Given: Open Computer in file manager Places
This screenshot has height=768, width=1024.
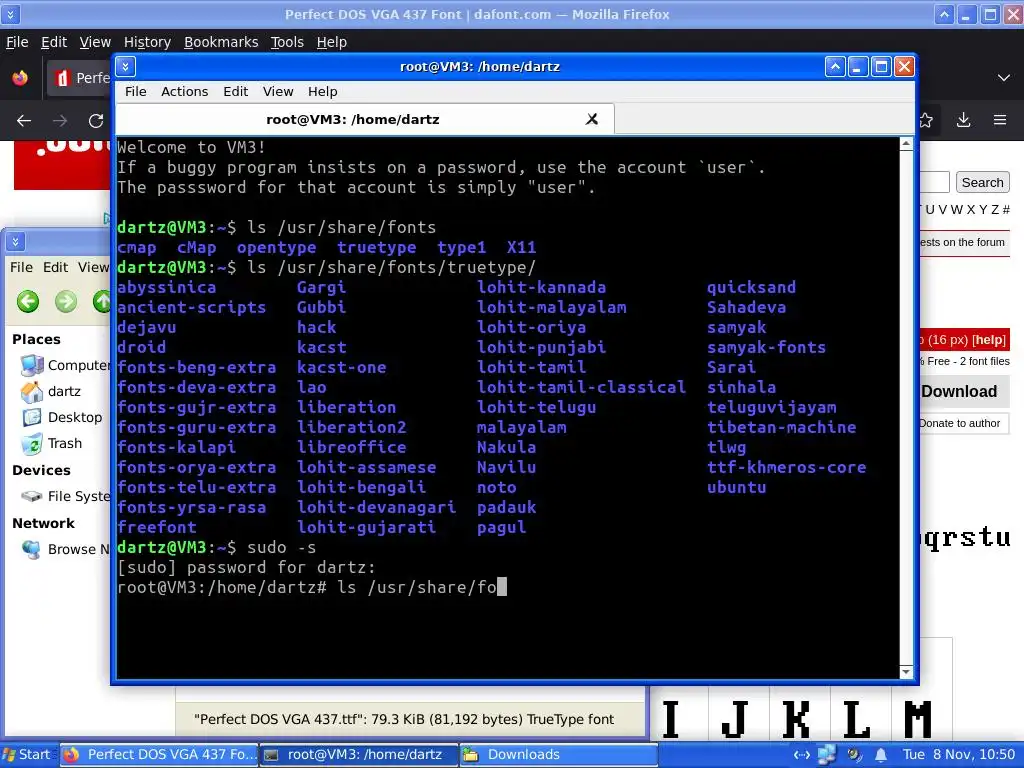Looking at the screenshot, I should point(64,365).
